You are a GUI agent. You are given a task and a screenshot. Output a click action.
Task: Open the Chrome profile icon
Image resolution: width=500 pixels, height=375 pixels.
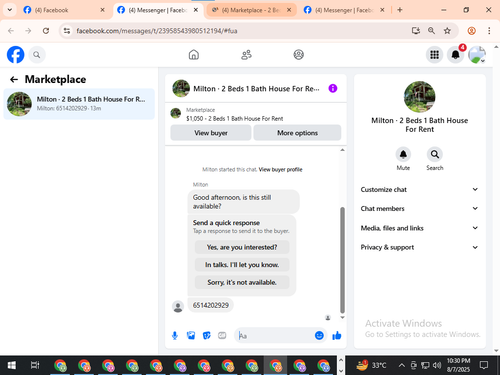(471, 31)
